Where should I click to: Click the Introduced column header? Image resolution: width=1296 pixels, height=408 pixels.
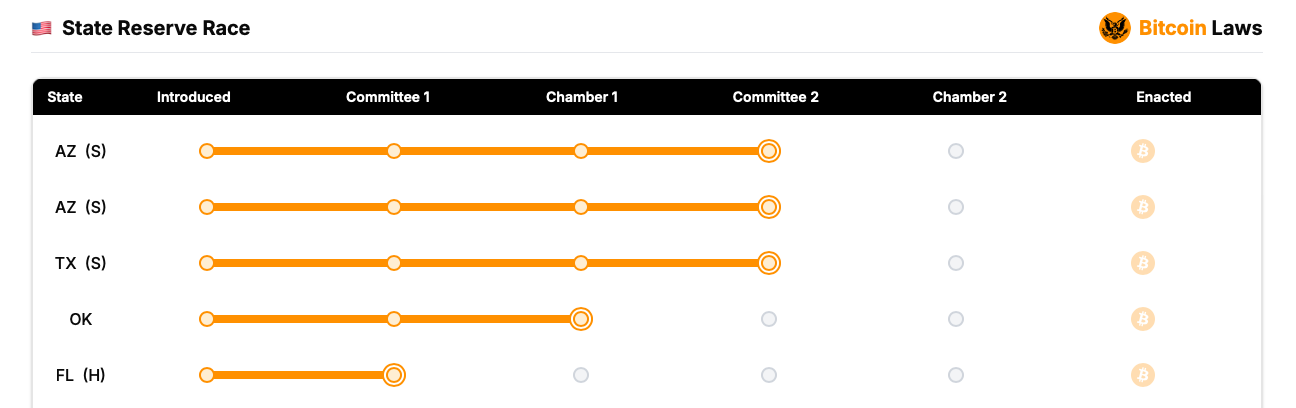click(194, 97)
